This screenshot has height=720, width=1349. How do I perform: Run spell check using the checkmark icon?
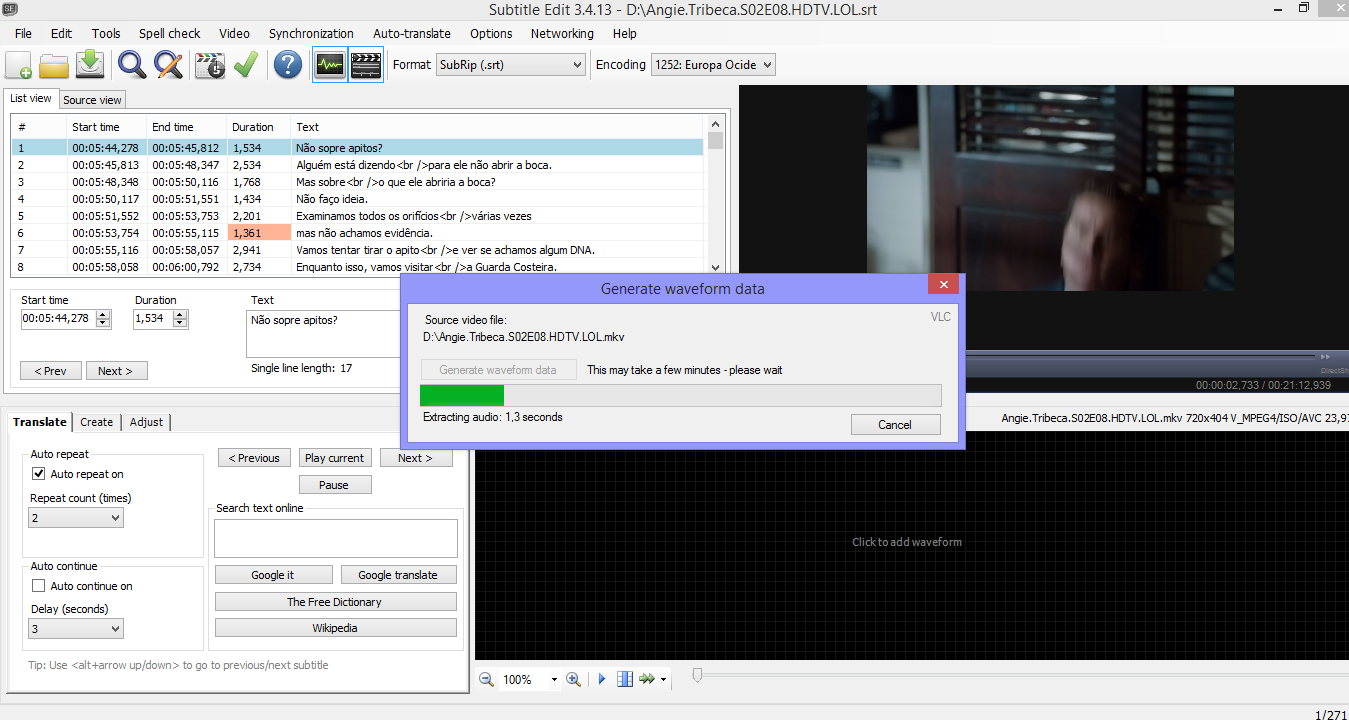pos(244,64)
